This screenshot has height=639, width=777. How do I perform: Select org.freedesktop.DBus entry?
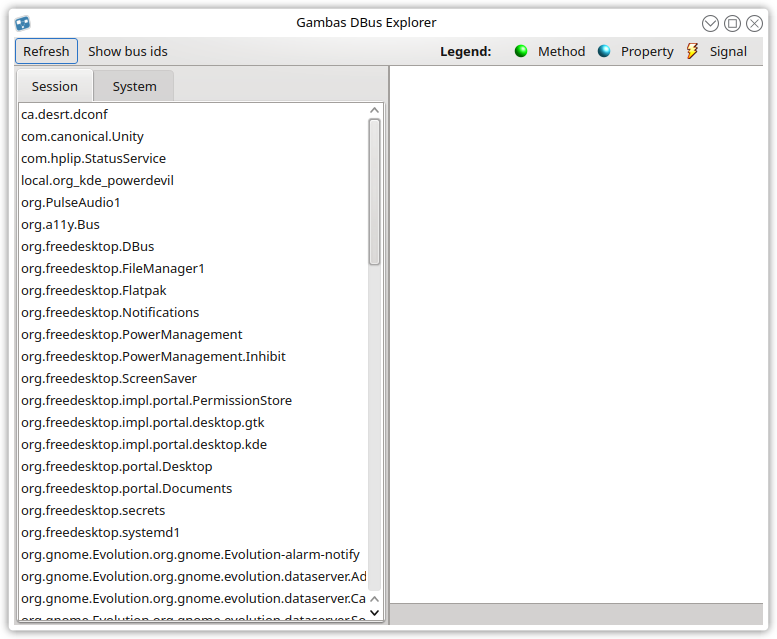(193, 246)
